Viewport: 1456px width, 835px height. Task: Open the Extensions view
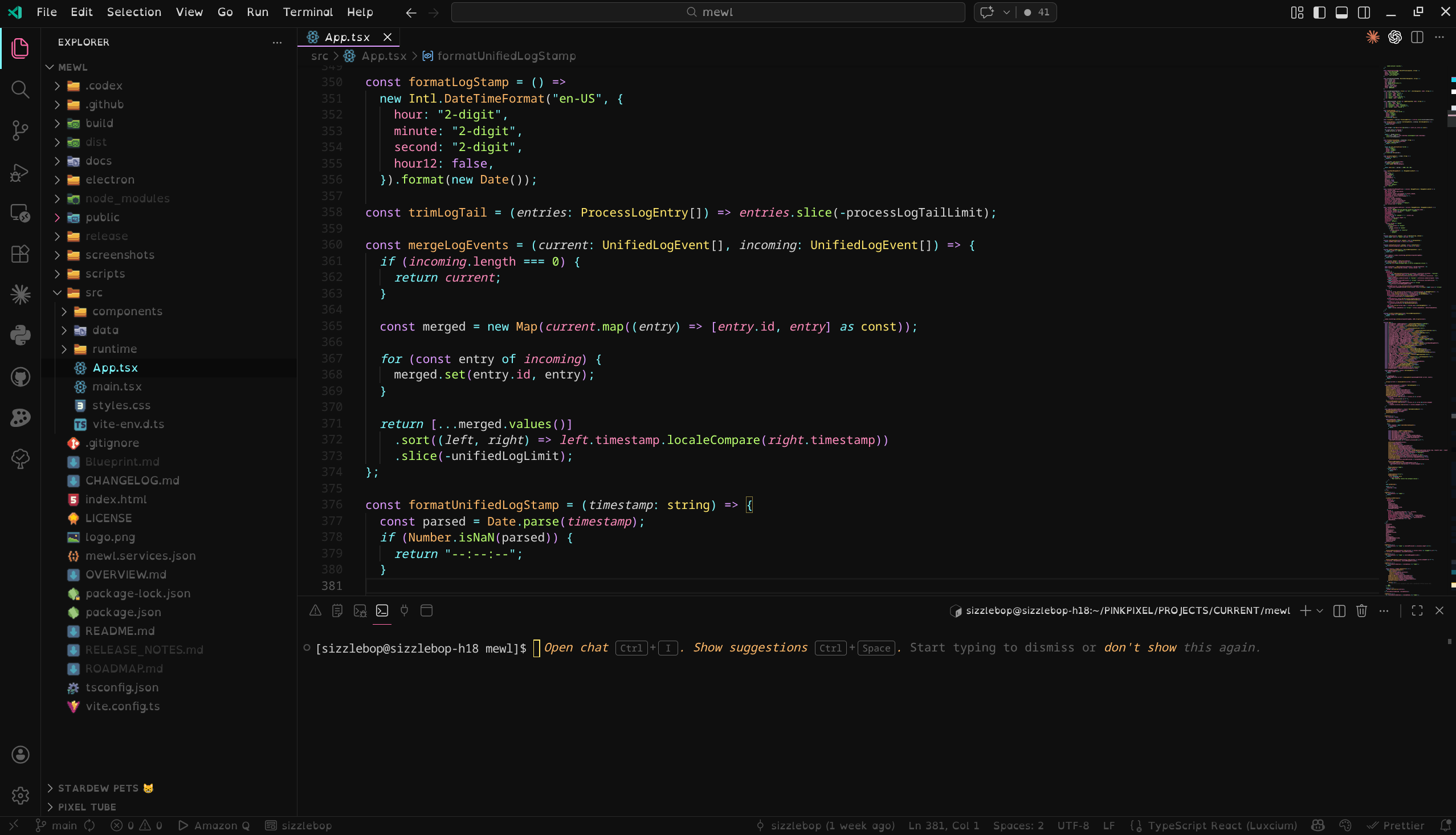coord(20,254)
